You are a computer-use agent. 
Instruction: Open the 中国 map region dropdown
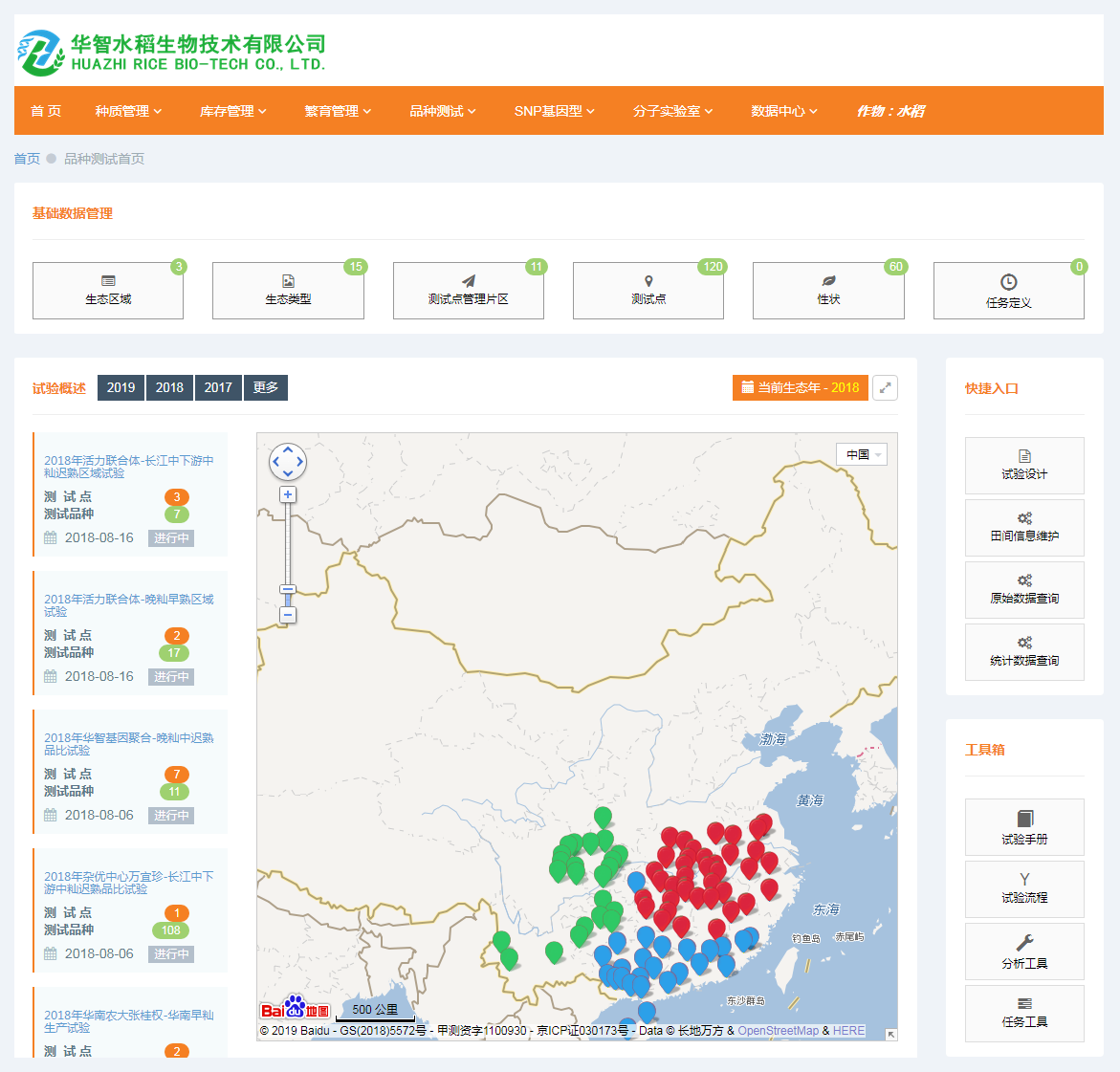[862, 455]
